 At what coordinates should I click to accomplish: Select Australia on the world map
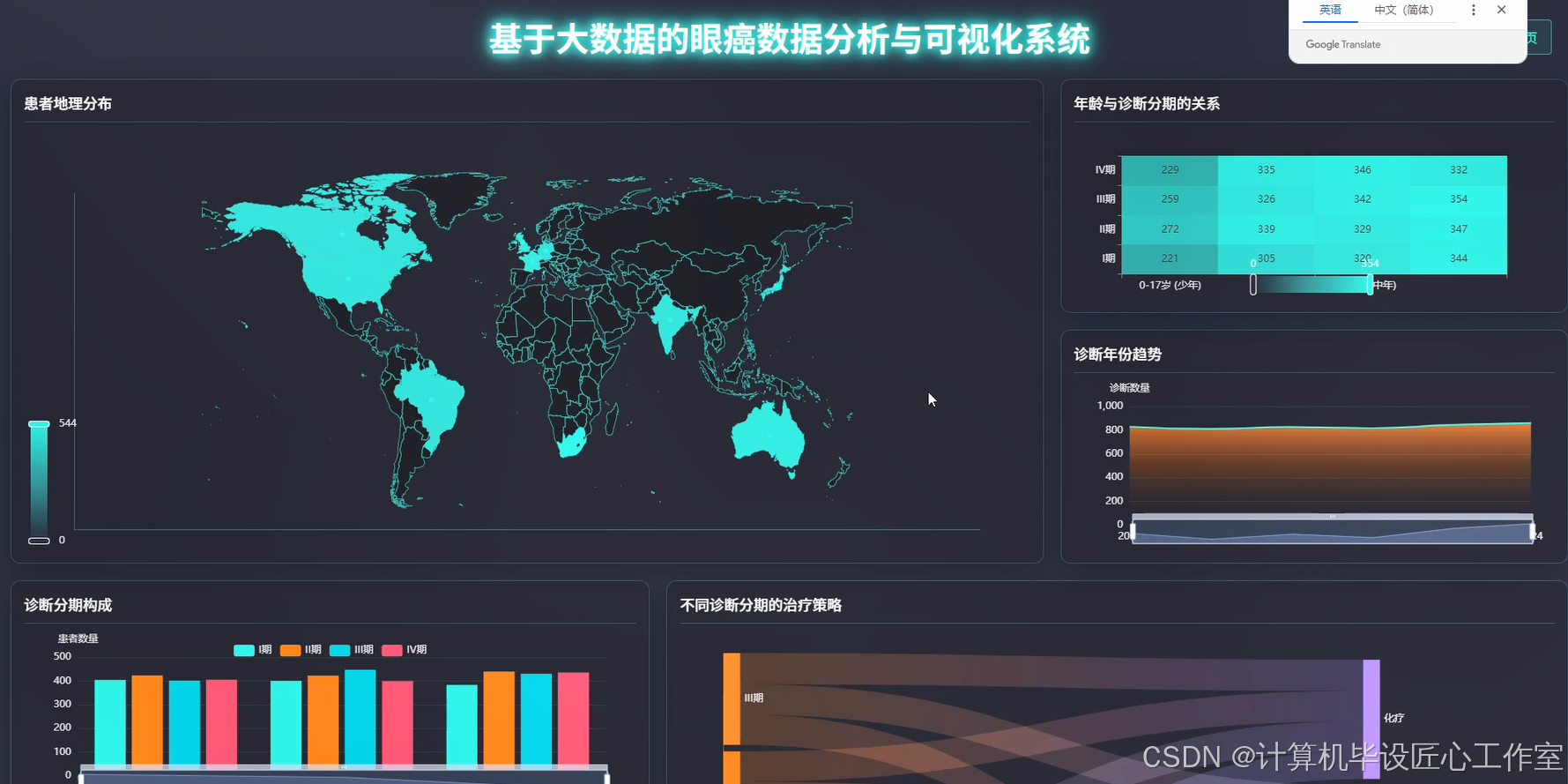[x=769, y=434]
